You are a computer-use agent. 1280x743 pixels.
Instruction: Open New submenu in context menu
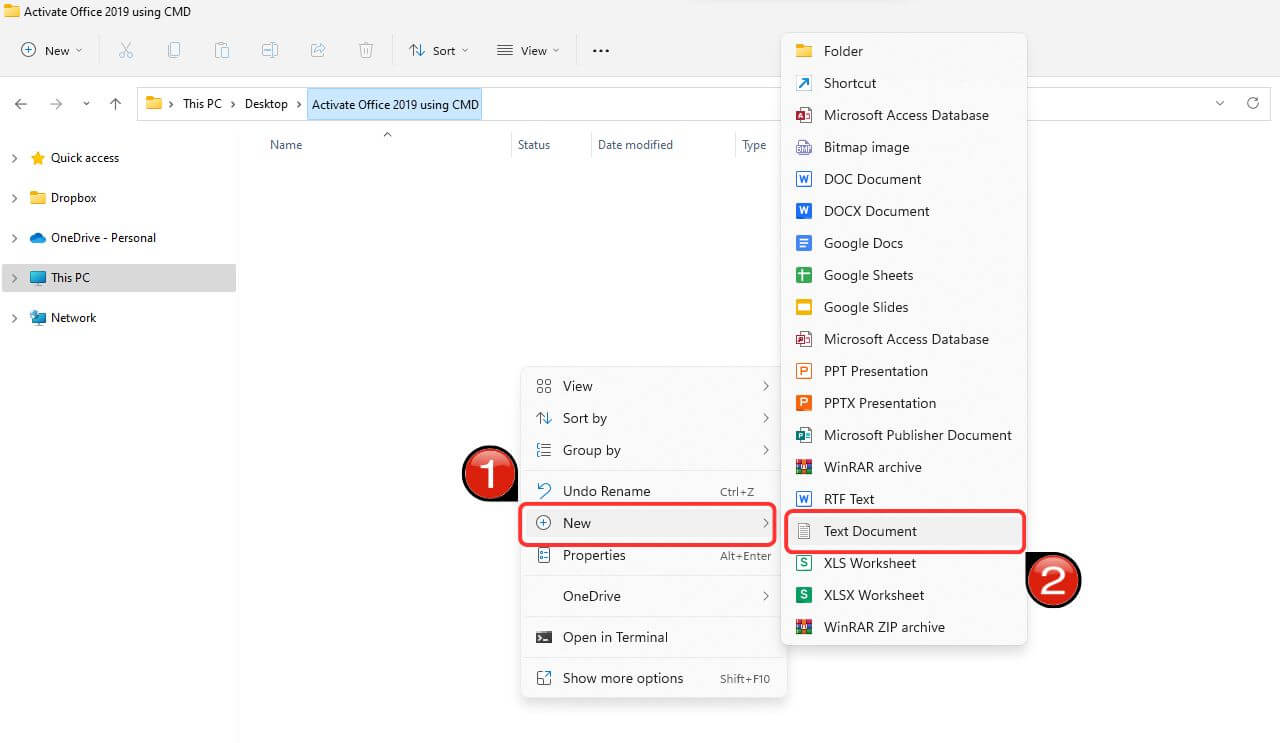point(648,523)
